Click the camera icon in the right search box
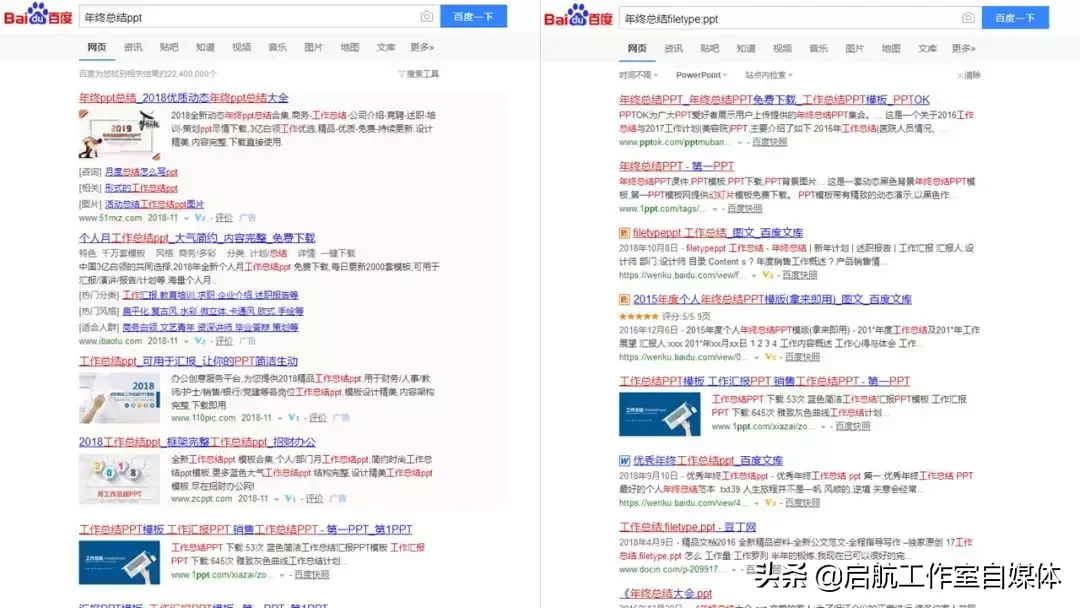The image size is (1080, 608). (968, 17)
